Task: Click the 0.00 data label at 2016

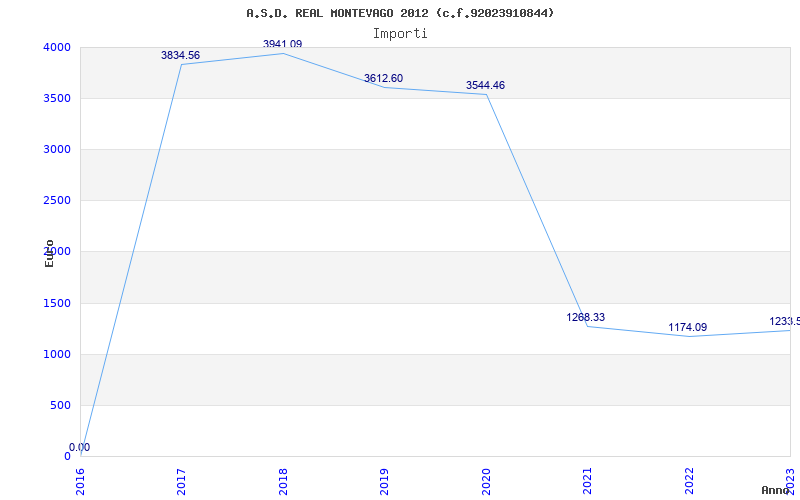Action: pos(80,447)
